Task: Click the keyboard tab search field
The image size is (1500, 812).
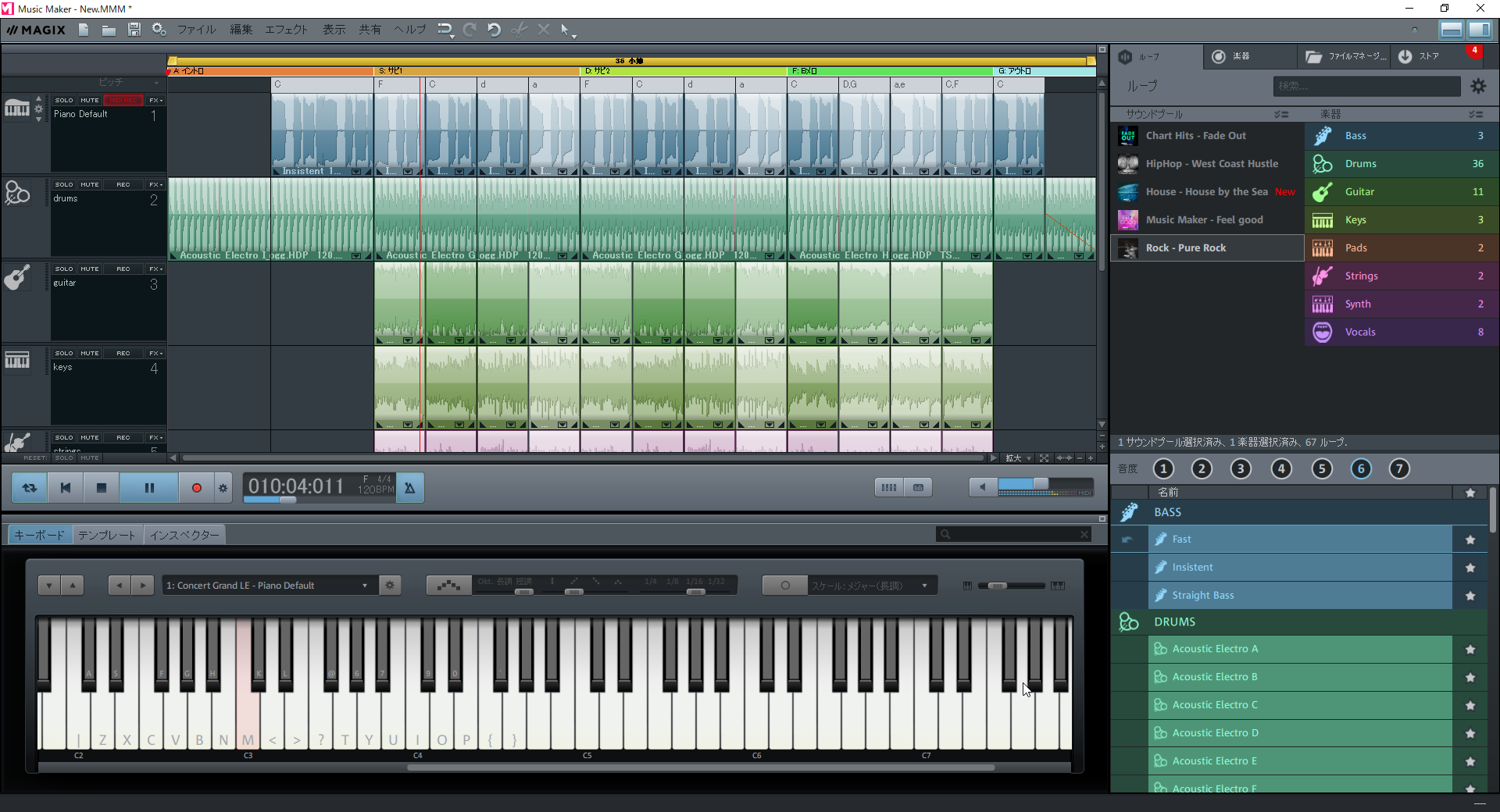Action: [x=1013, y=534]
